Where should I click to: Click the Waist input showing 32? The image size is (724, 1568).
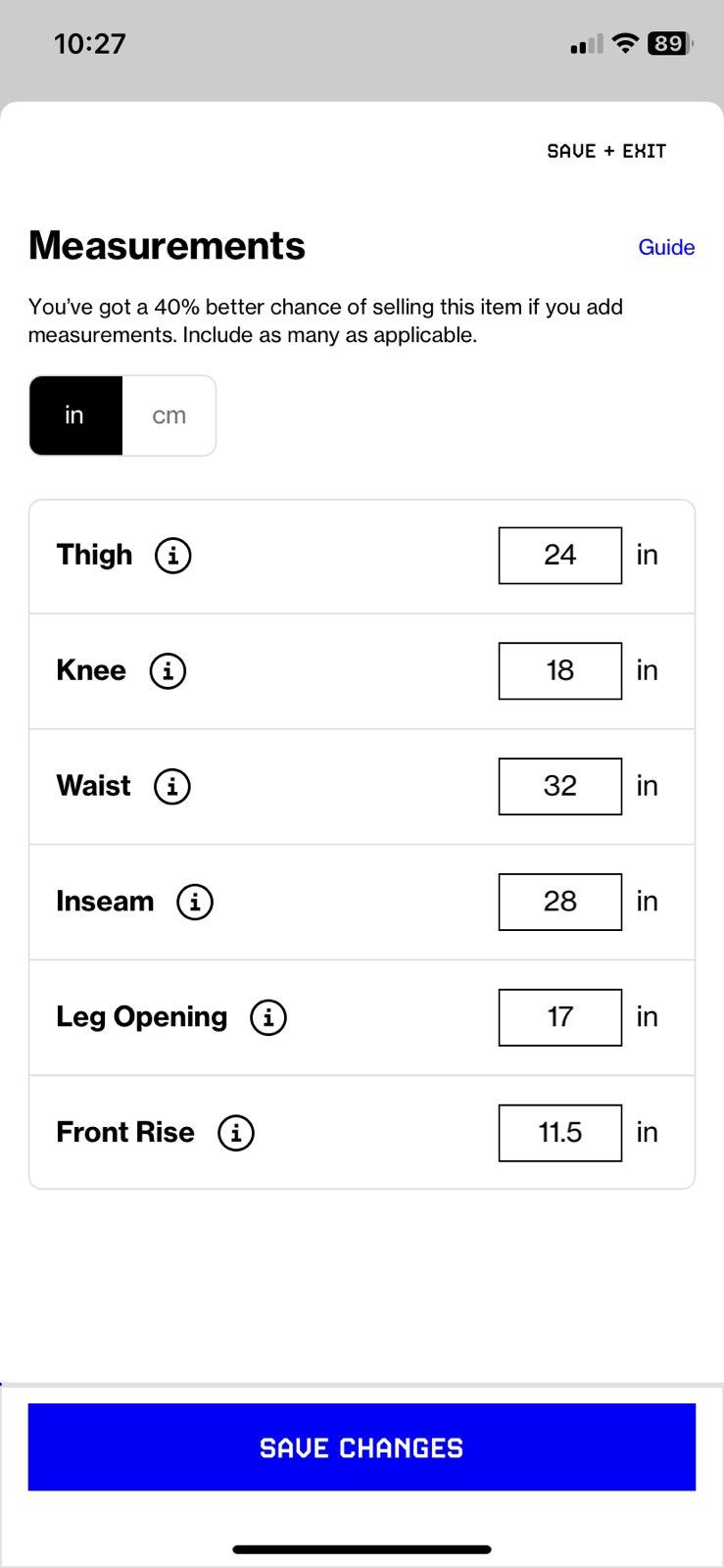click(x=559, y=786)
